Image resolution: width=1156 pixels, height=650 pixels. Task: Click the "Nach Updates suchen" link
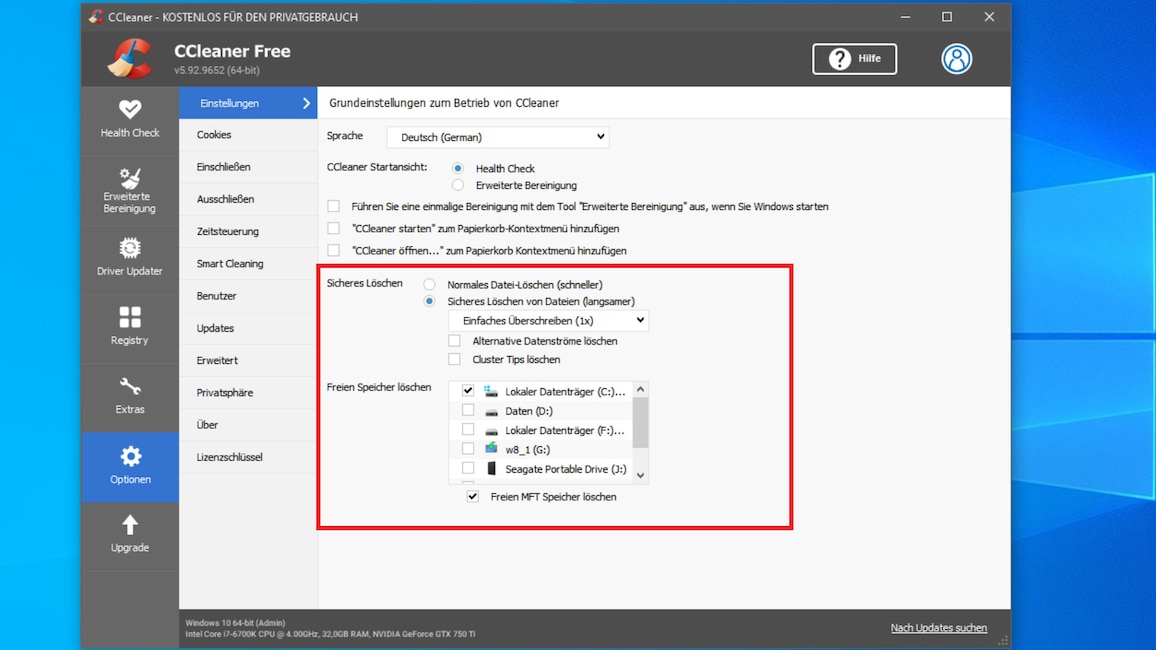click(x=938, y=627)
